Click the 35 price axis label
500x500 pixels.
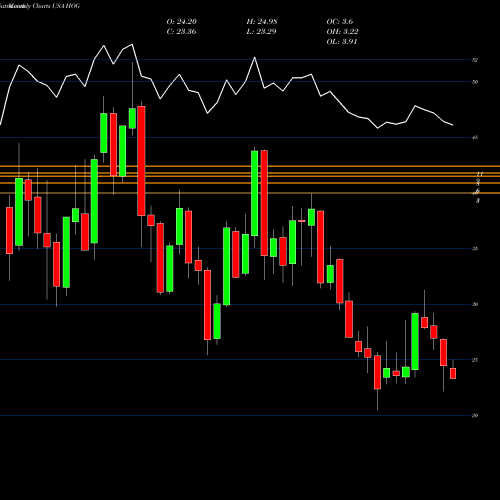click(x=475, y=249)
